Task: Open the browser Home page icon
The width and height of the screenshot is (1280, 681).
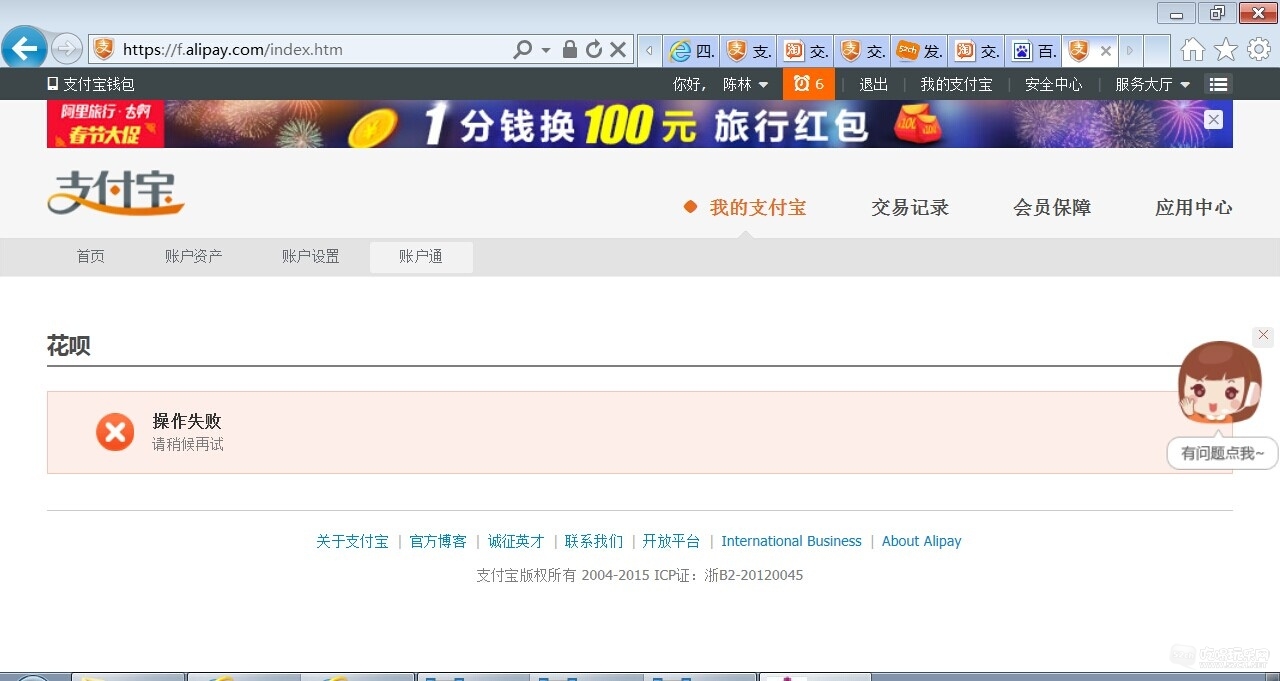Action: 1192,49
